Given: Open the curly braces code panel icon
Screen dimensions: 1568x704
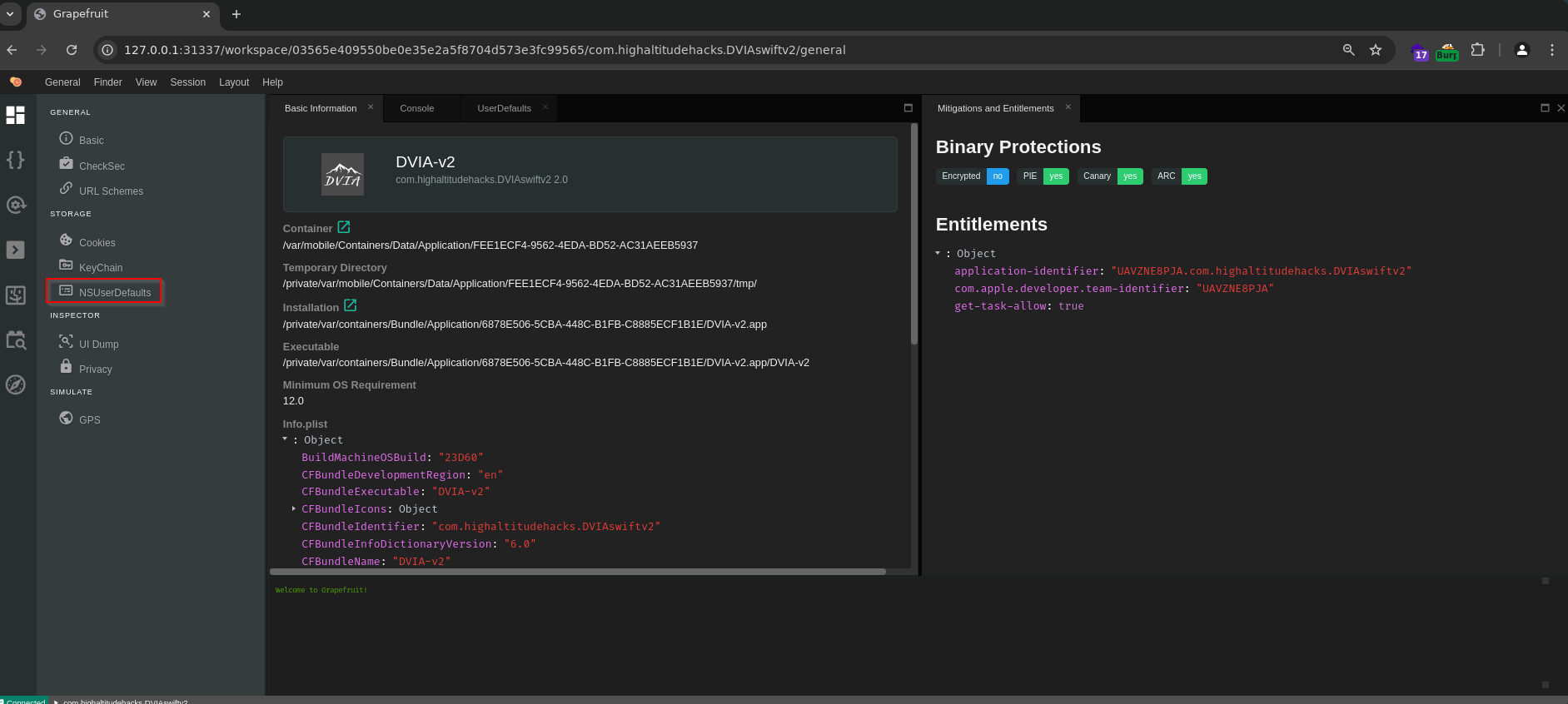Looking at the screenshot, I should tap(15, 160).
